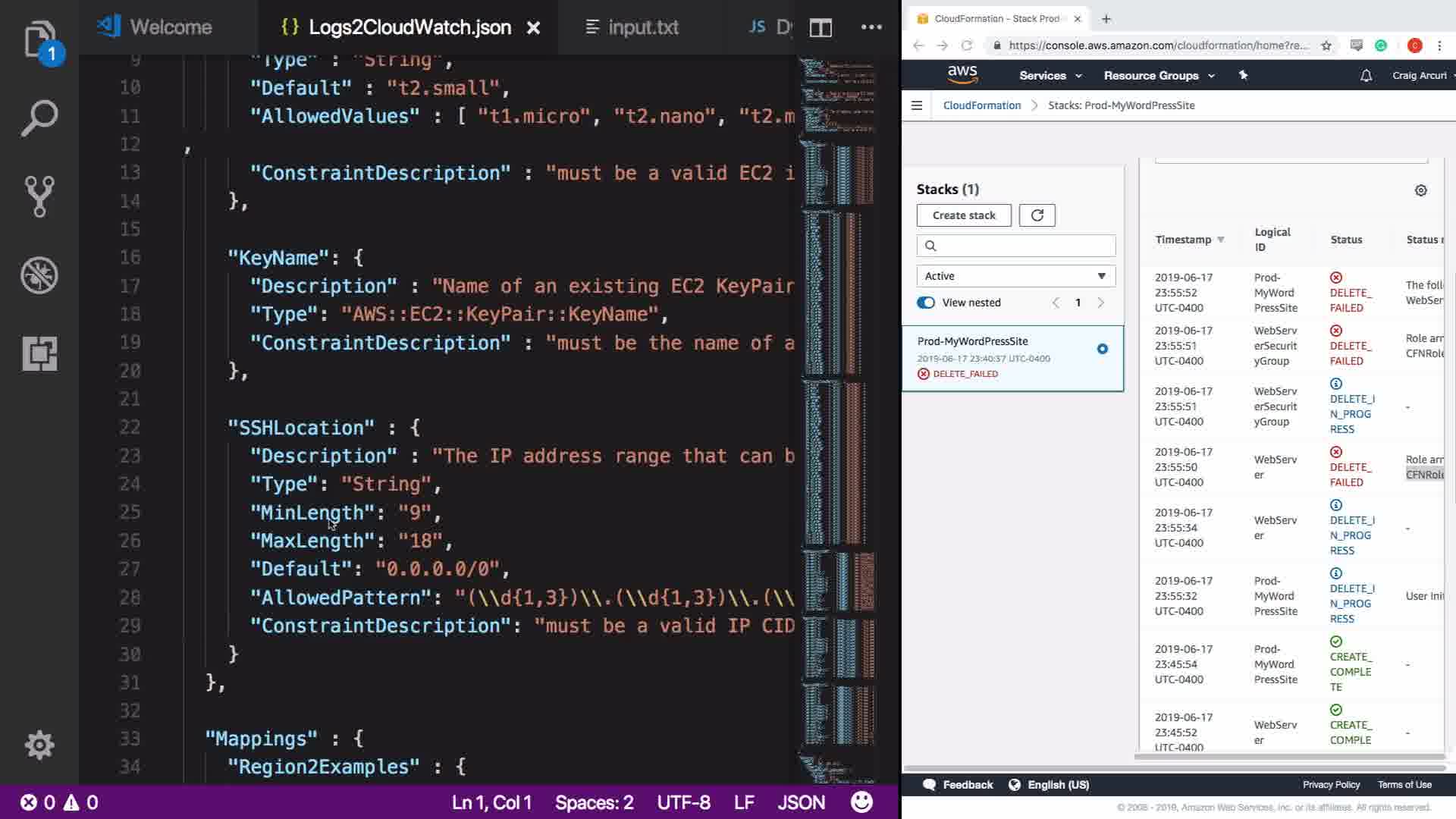
Task: Open the events table settings gear
Action: point(1420,190)
